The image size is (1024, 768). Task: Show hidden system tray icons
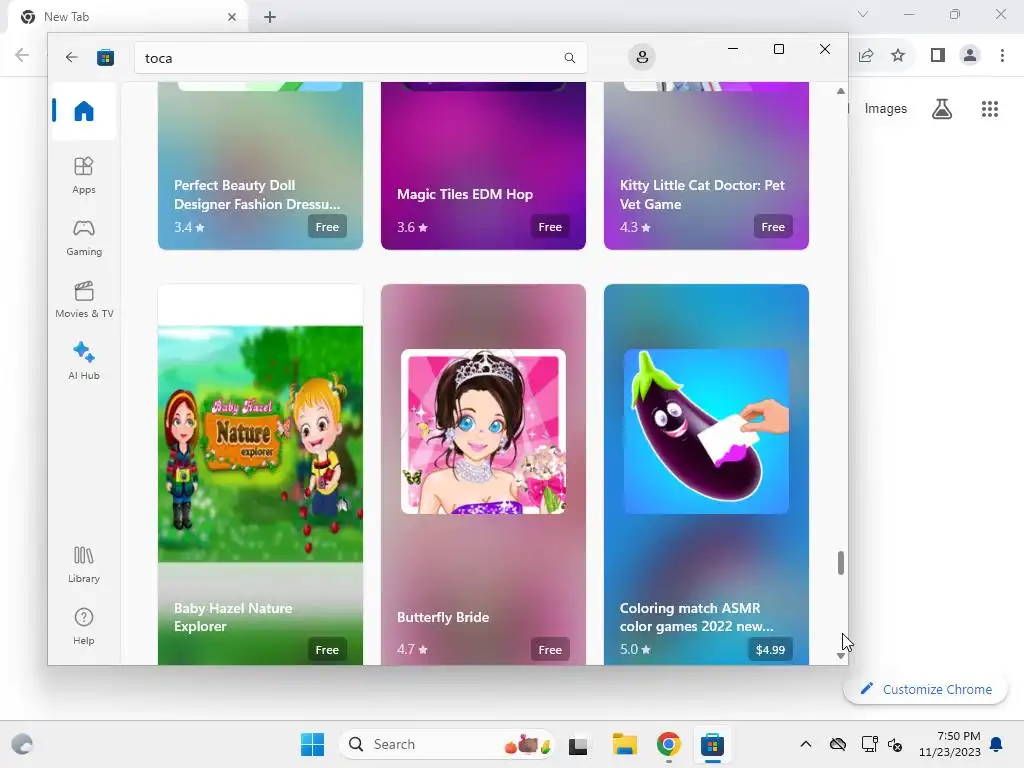[806, 744]
